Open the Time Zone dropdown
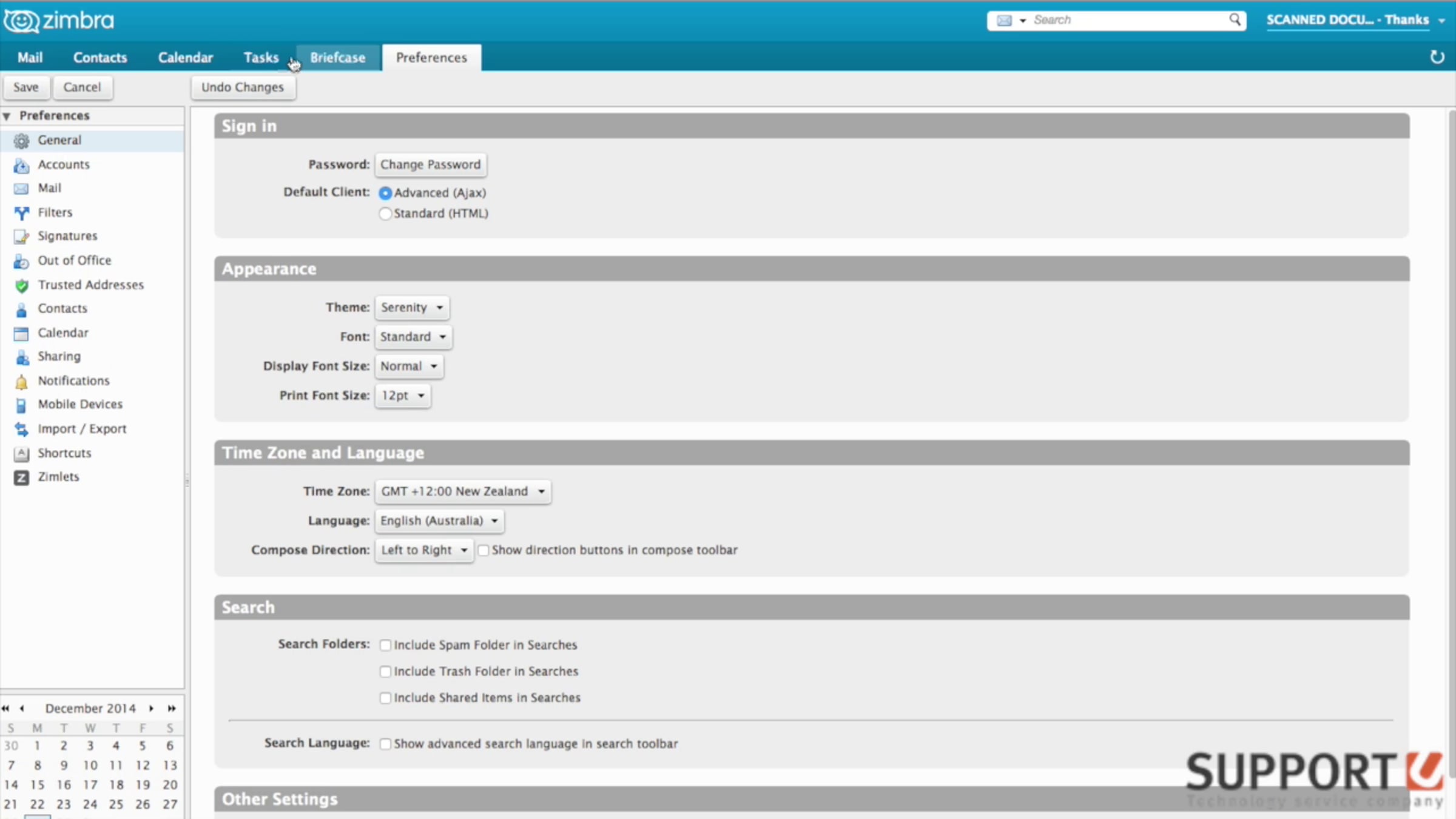 click(x=463, y=491)
